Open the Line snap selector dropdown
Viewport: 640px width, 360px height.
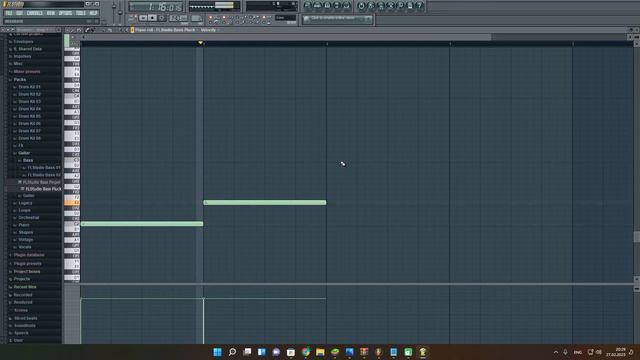tap(285, 18)
